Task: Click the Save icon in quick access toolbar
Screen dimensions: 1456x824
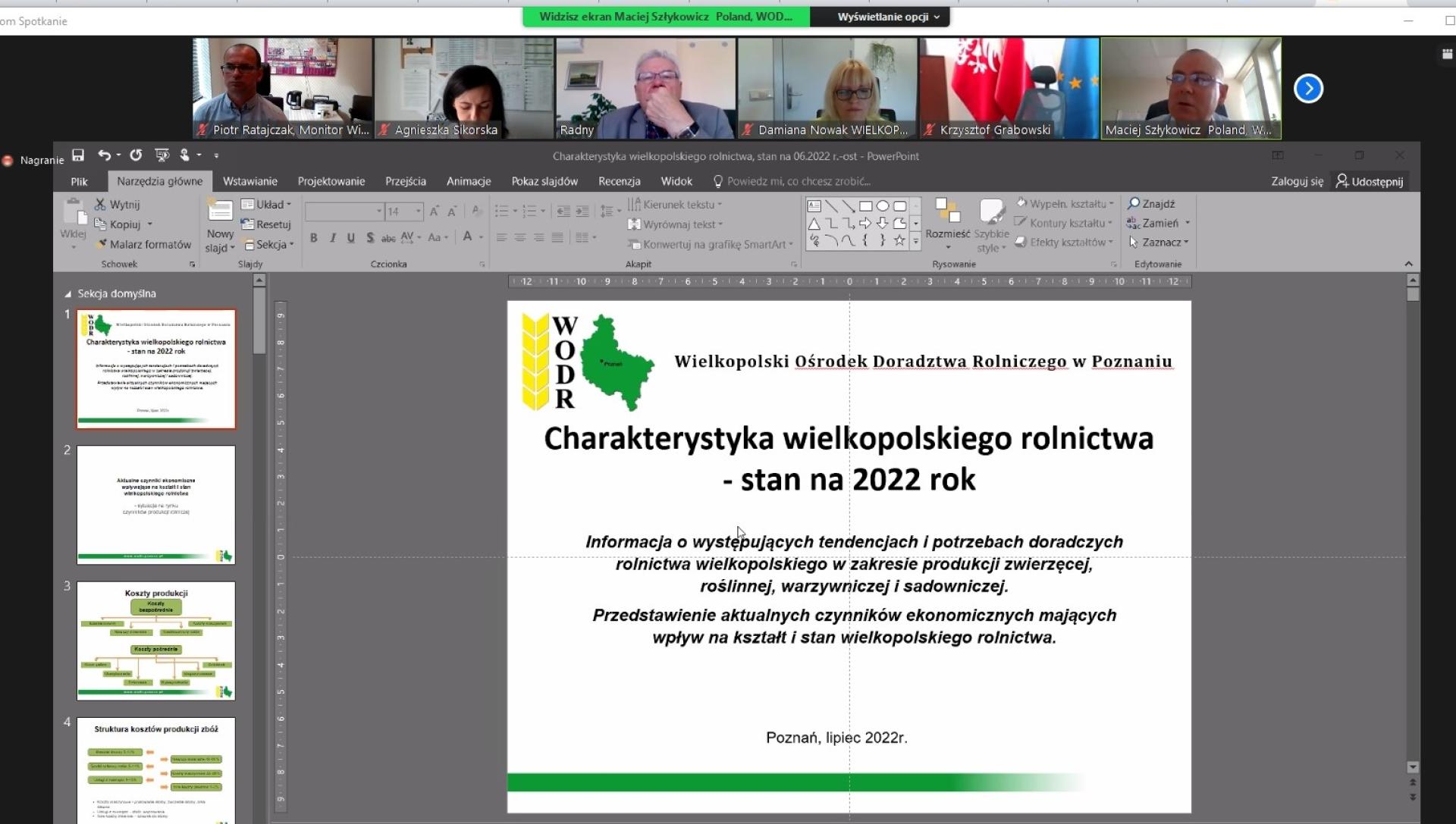Action: tap(78, 155)
